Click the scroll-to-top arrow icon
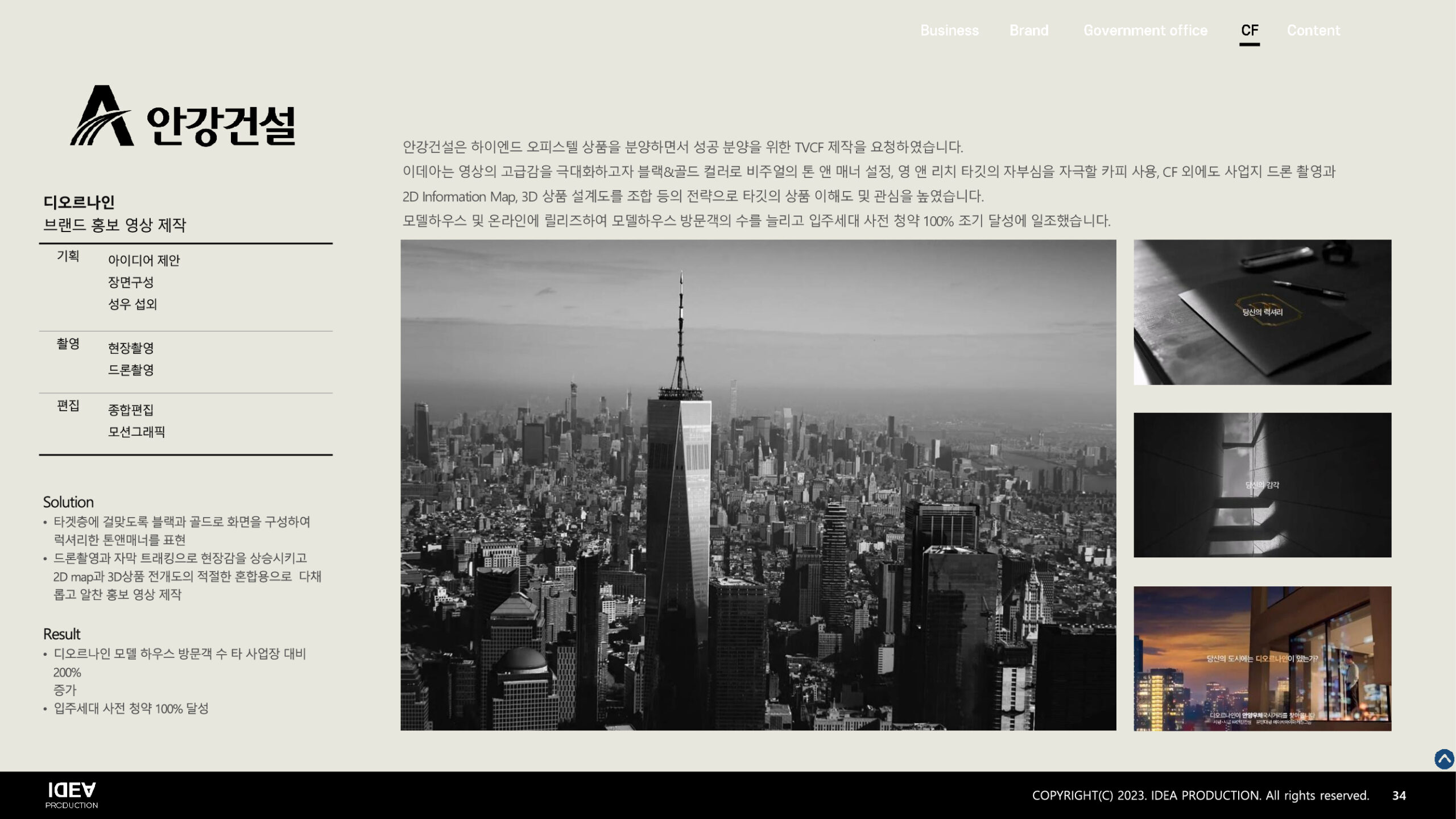The height and width of the screenshot is (819, 1456). 1443,759
